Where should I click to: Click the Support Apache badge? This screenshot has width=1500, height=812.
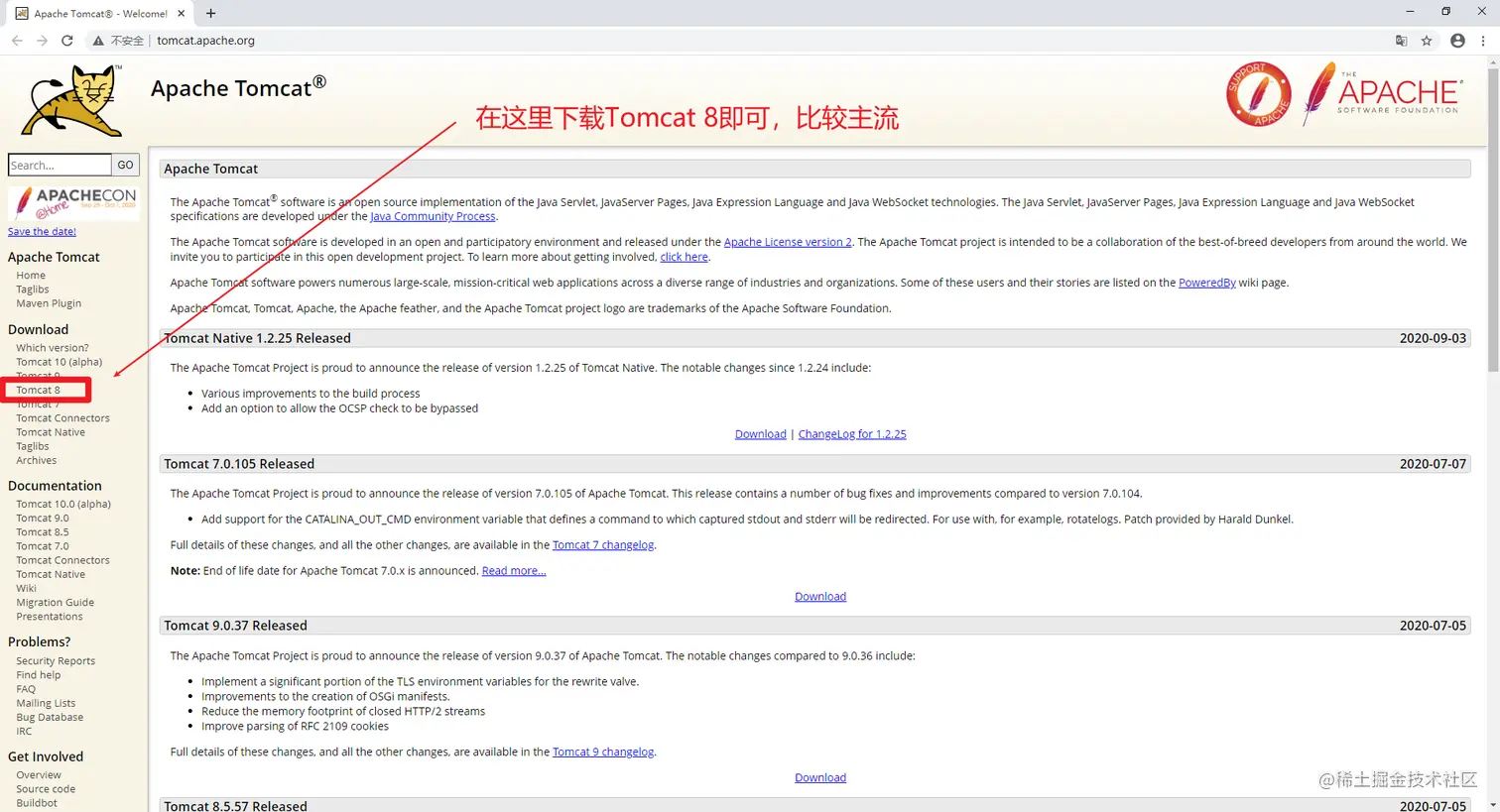pyautogui.click(x=1258, y=94)
